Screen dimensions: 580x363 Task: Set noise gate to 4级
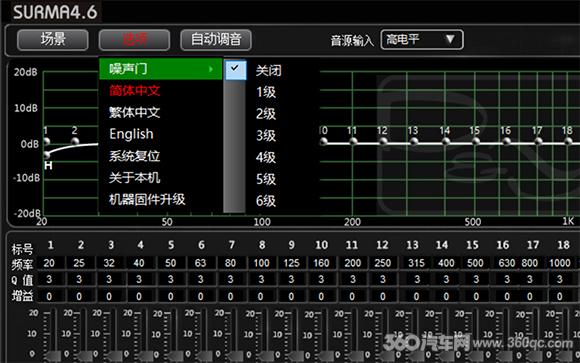tap(266, 157)
